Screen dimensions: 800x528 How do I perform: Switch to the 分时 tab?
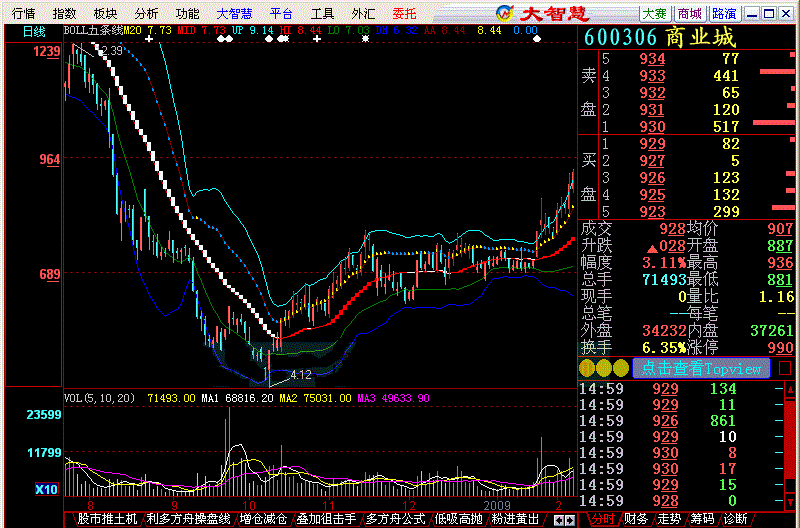tap(603, 519)
